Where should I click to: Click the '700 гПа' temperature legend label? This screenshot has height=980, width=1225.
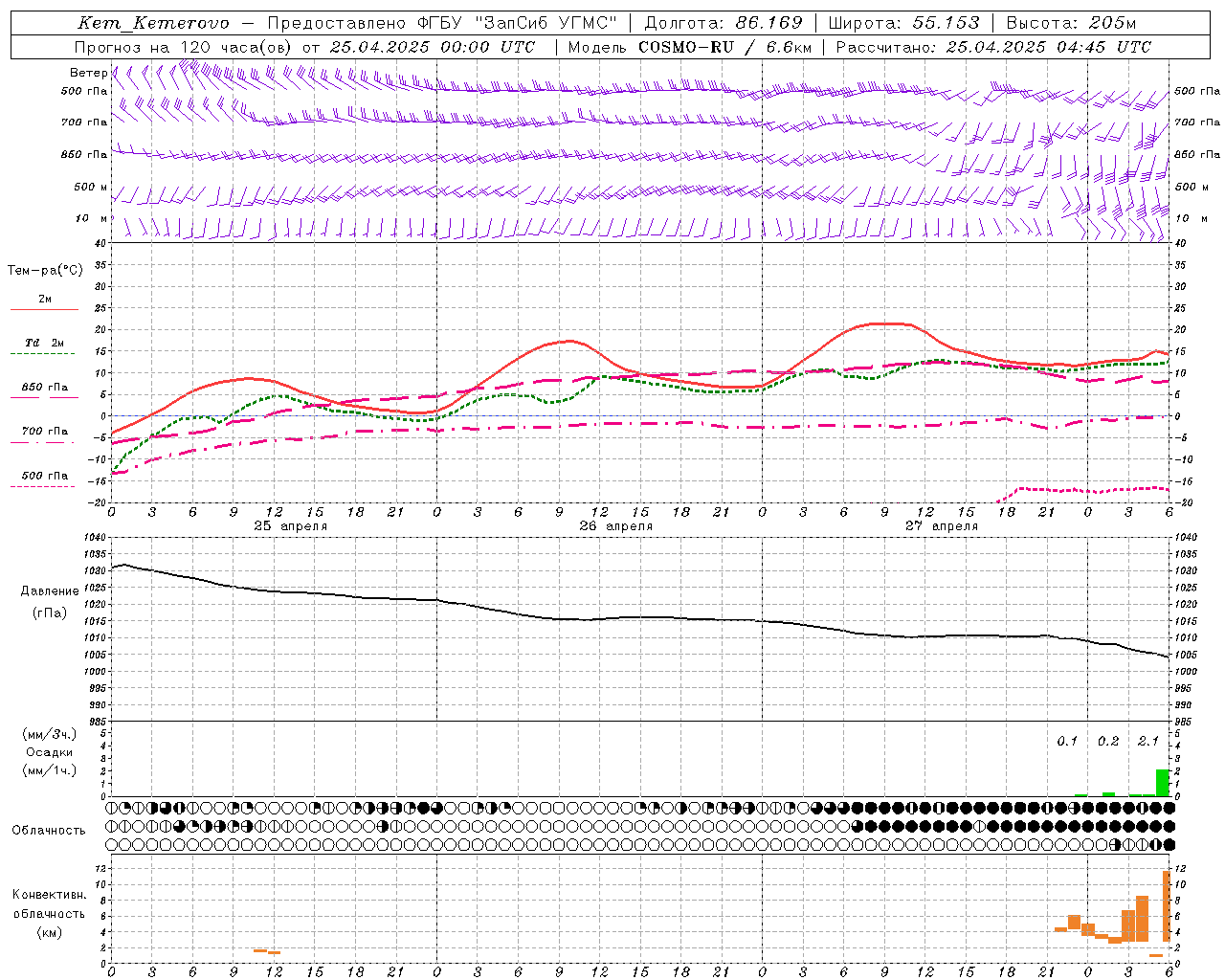45,432
